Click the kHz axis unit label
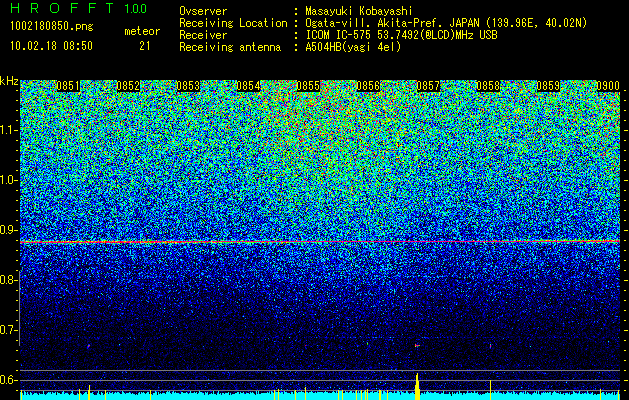The height and width of the screenshot is (400, 629). click(9, 81)
